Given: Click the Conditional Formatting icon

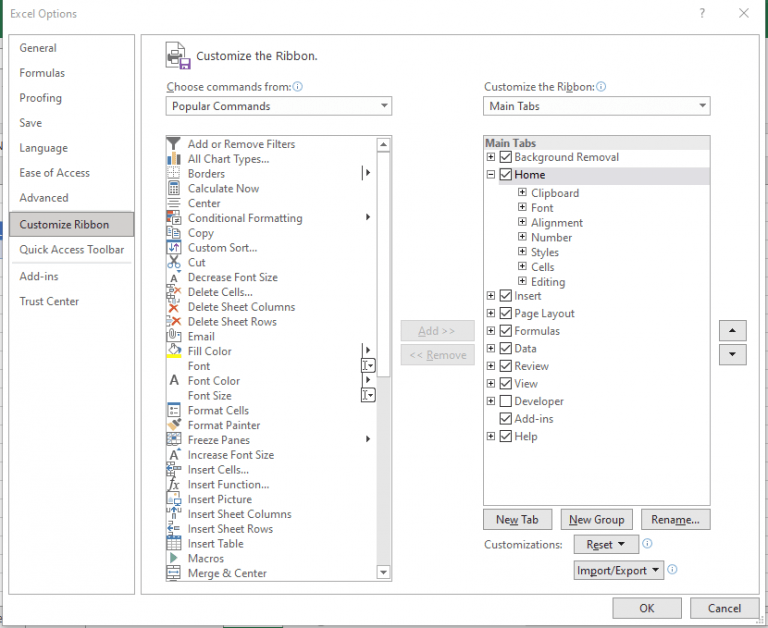Looking at the screenshot, I should coord(173,218).
